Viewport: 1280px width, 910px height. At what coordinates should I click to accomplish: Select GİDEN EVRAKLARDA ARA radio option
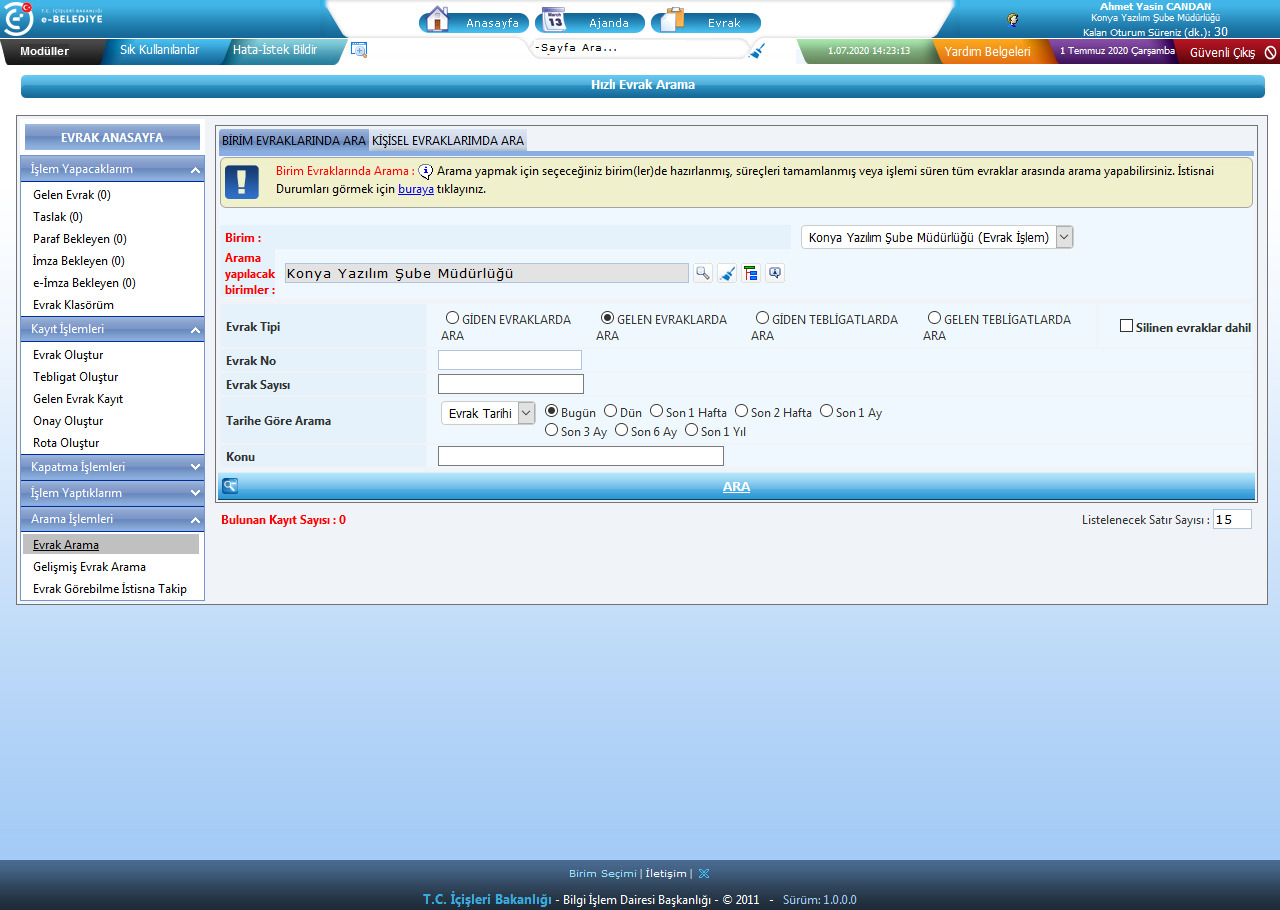[452, 318]
